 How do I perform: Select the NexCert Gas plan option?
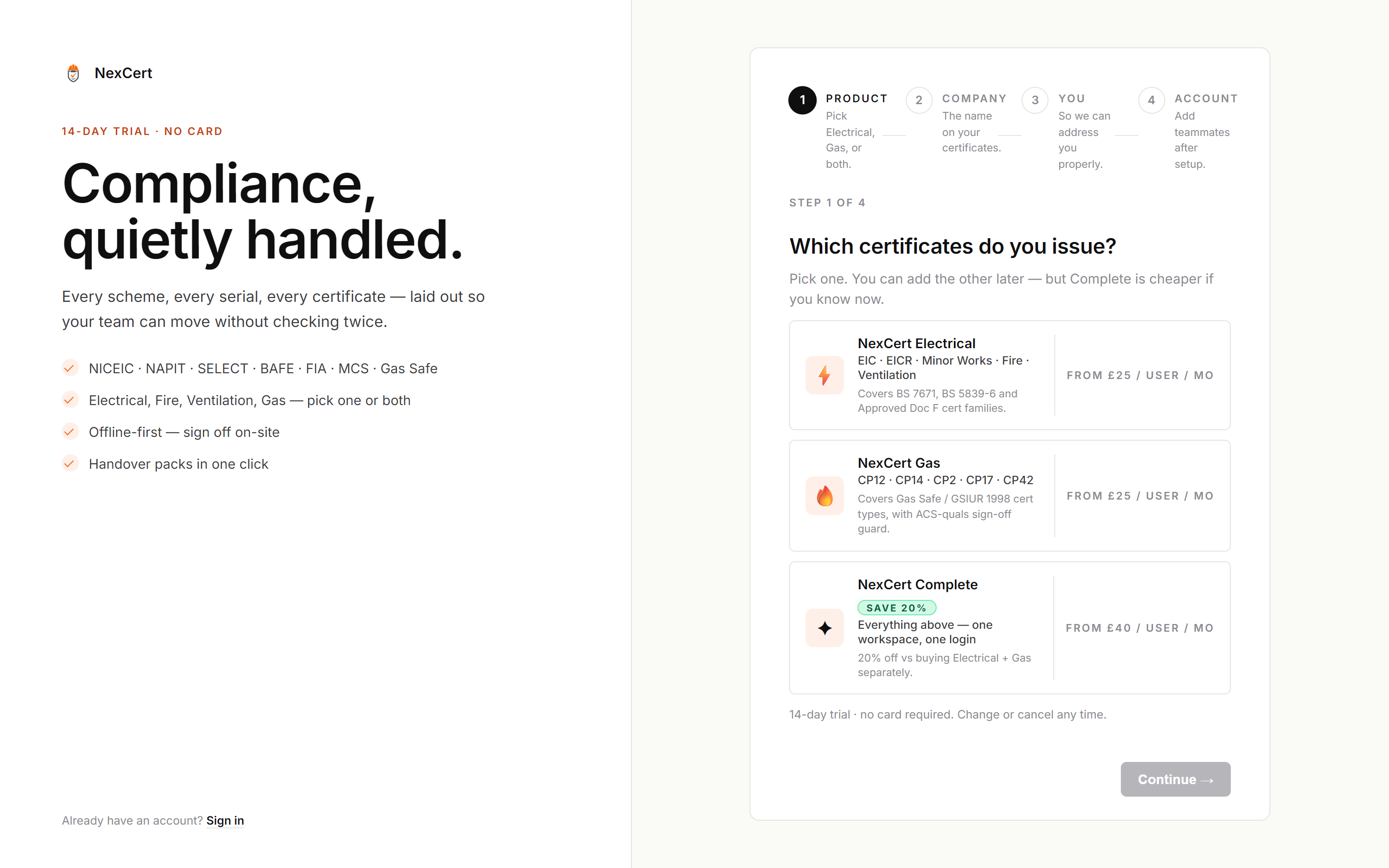point(1009,495)
